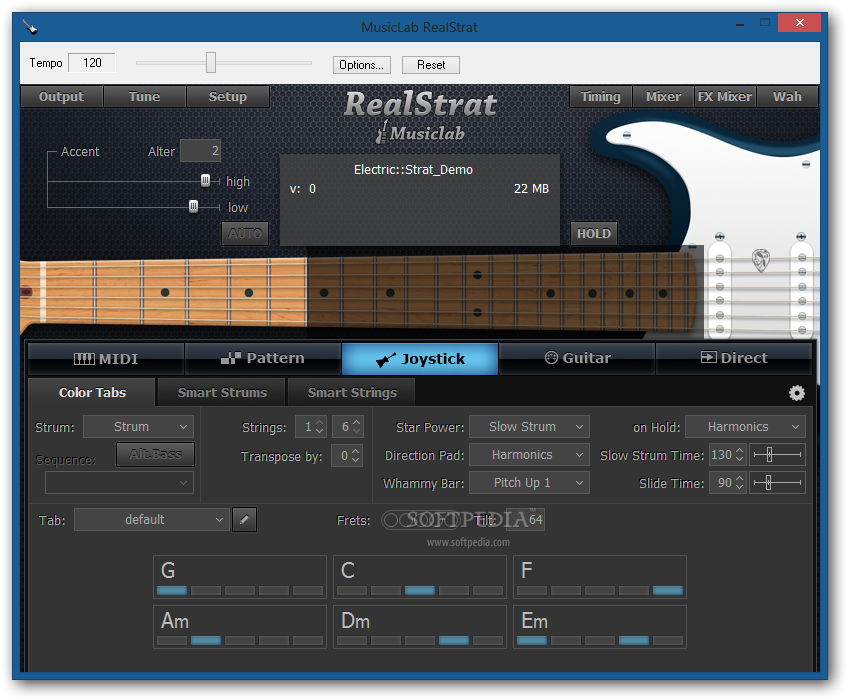Select the Joystick tab
This screenshot has width=848, height=700.
(420, 359)
